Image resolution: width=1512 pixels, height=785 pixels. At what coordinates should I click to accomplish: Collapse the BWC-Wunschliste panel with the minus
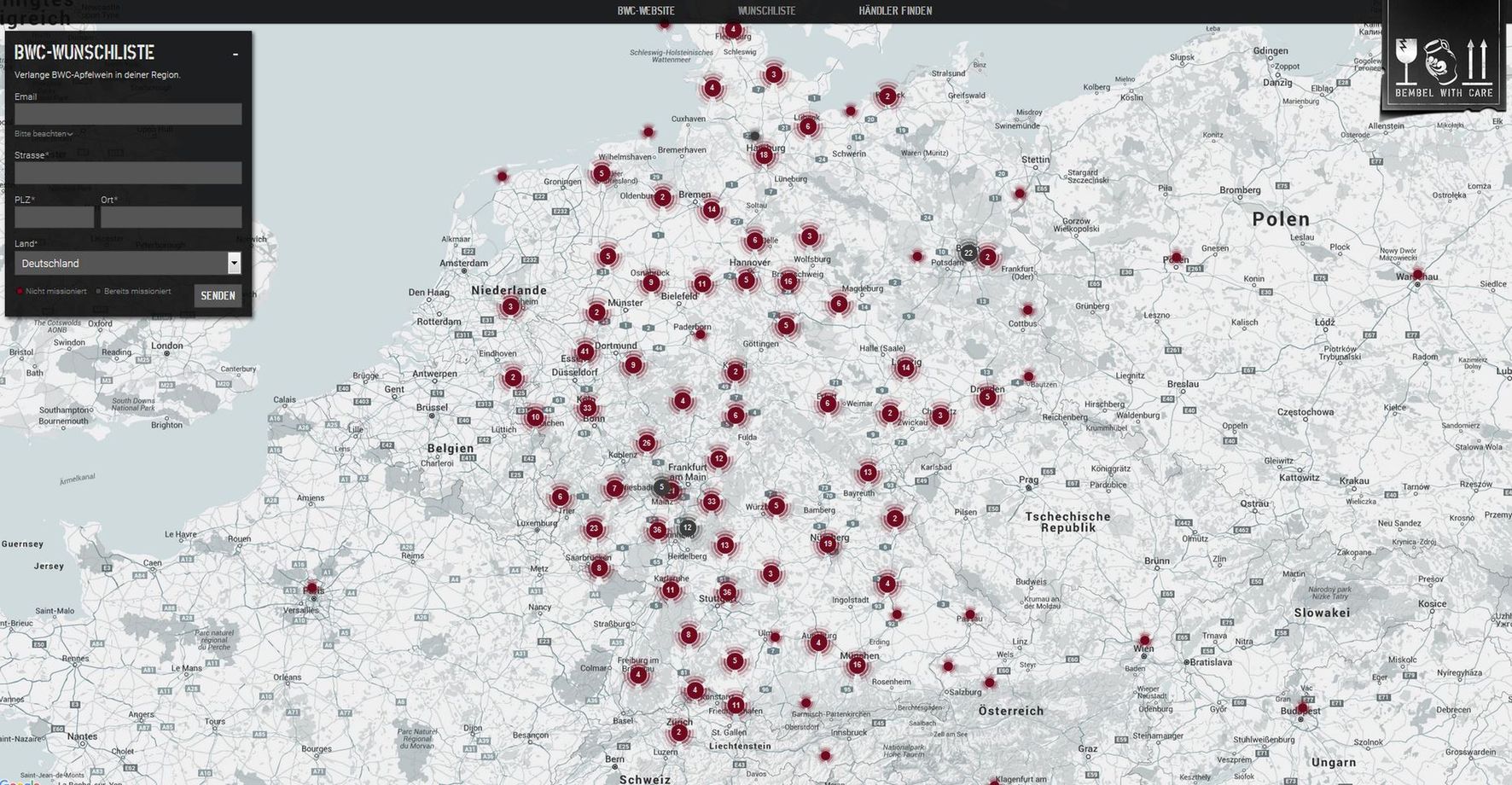pos(236,55)
